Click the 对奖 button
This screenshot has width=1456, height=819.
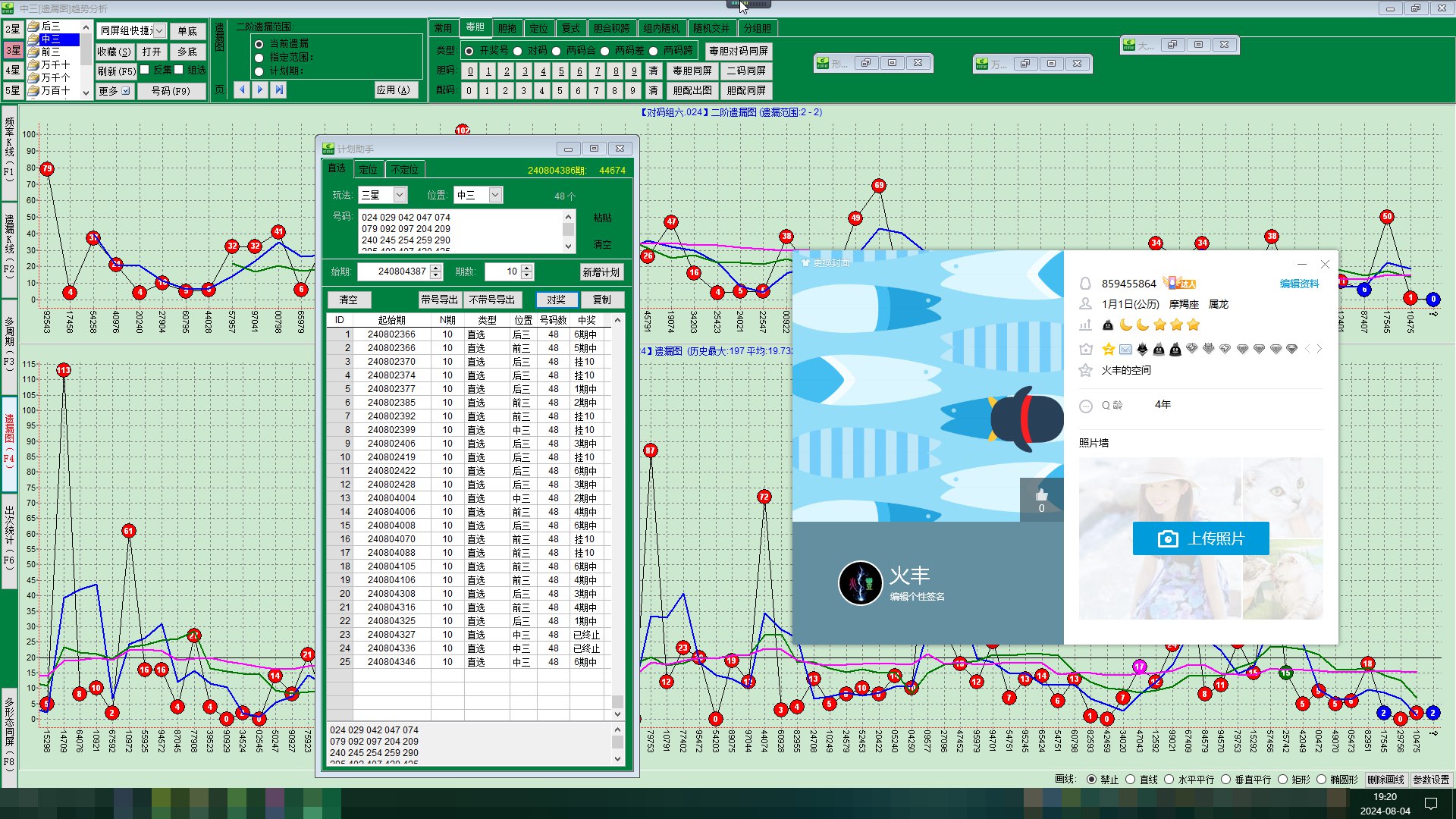pos(557,300)
